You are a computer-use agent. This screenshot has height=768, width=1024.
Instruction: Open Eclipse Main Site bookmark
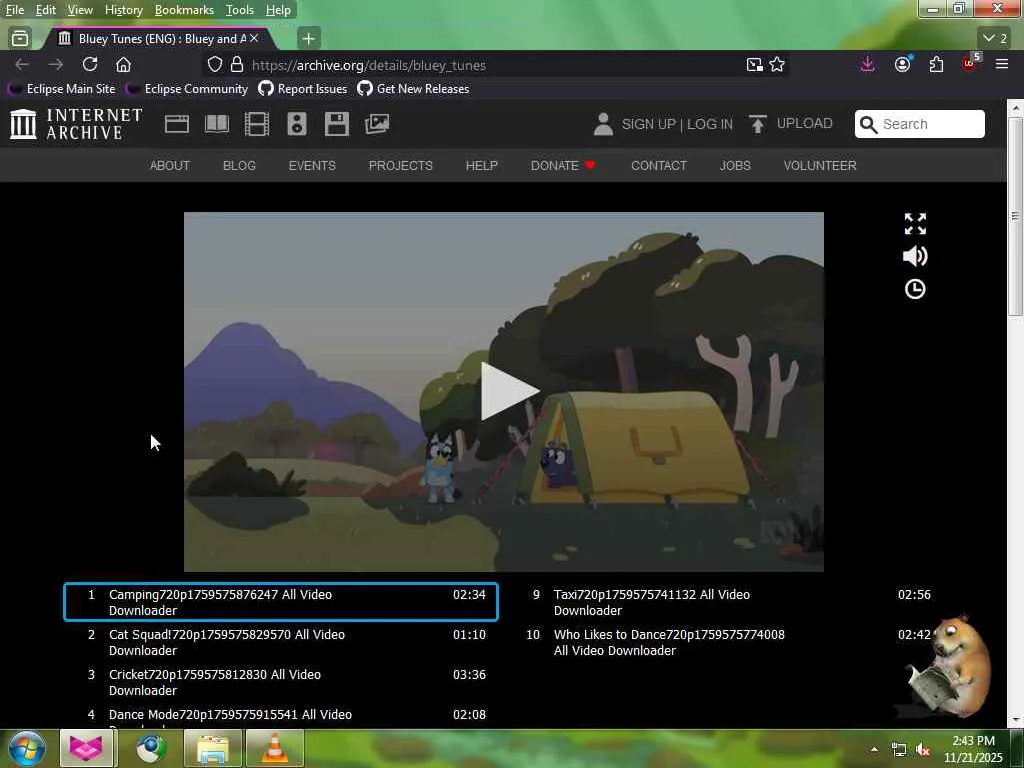coord(62,89)
